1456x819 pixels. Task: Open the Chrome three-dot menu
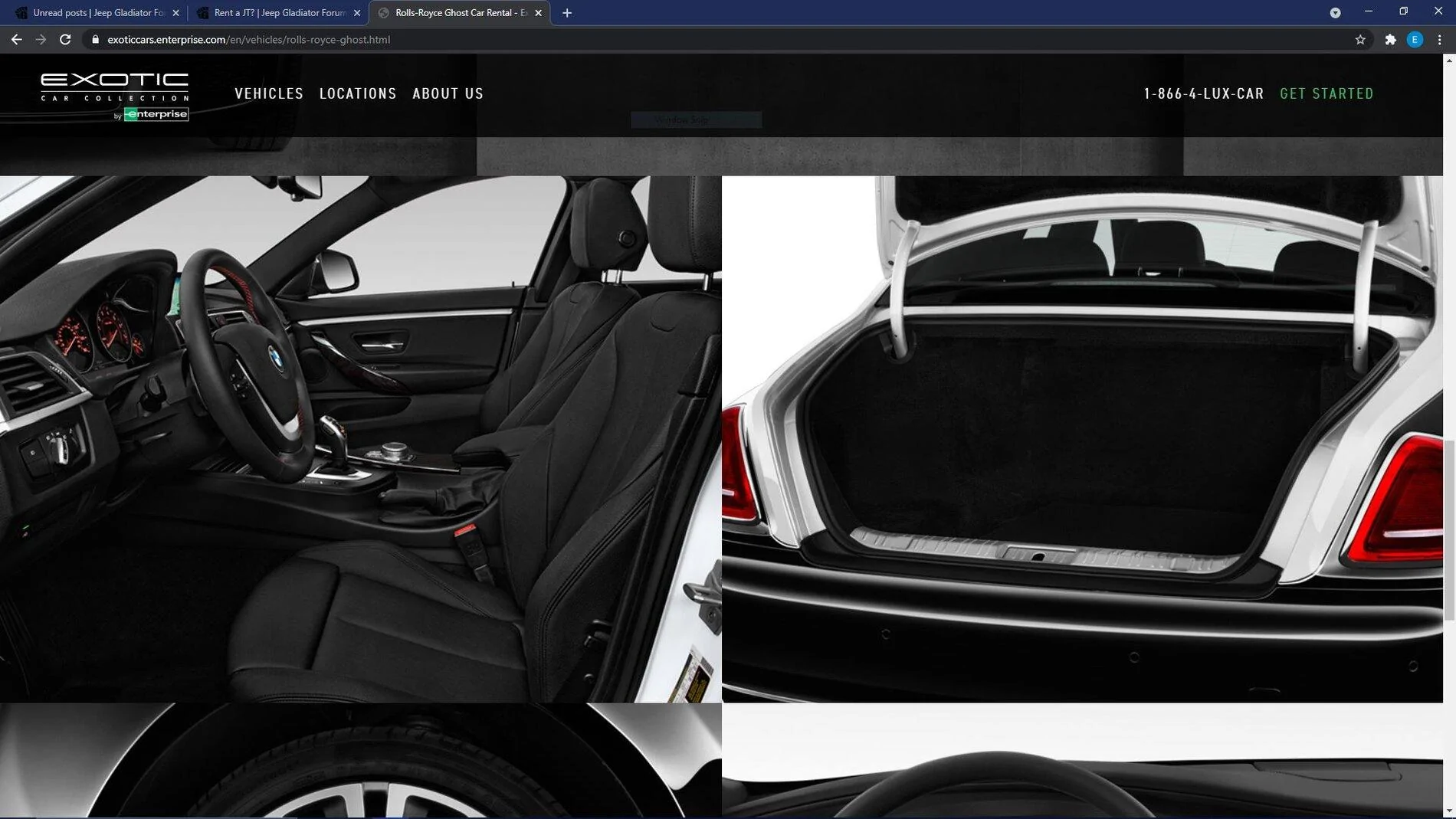coord(1439,39)
